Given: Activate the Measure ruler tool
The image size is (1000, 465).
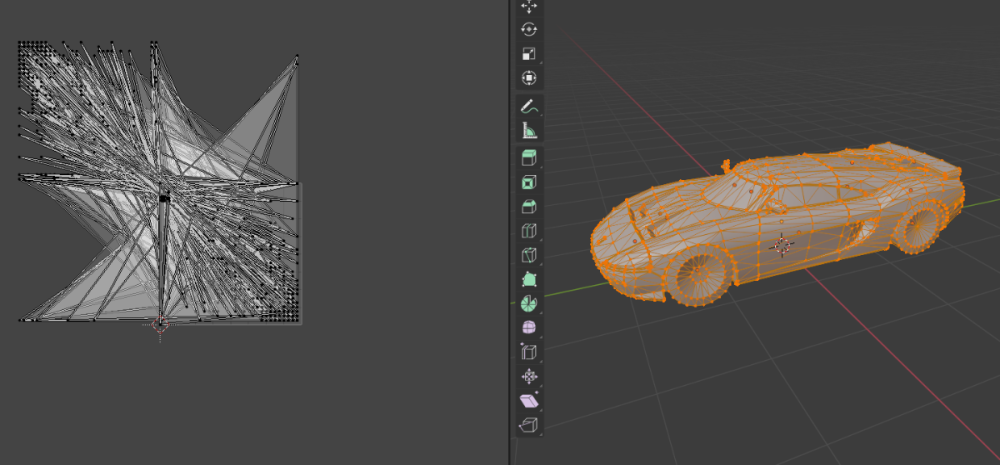Looking at the screenshot, I should click(529, 130).
